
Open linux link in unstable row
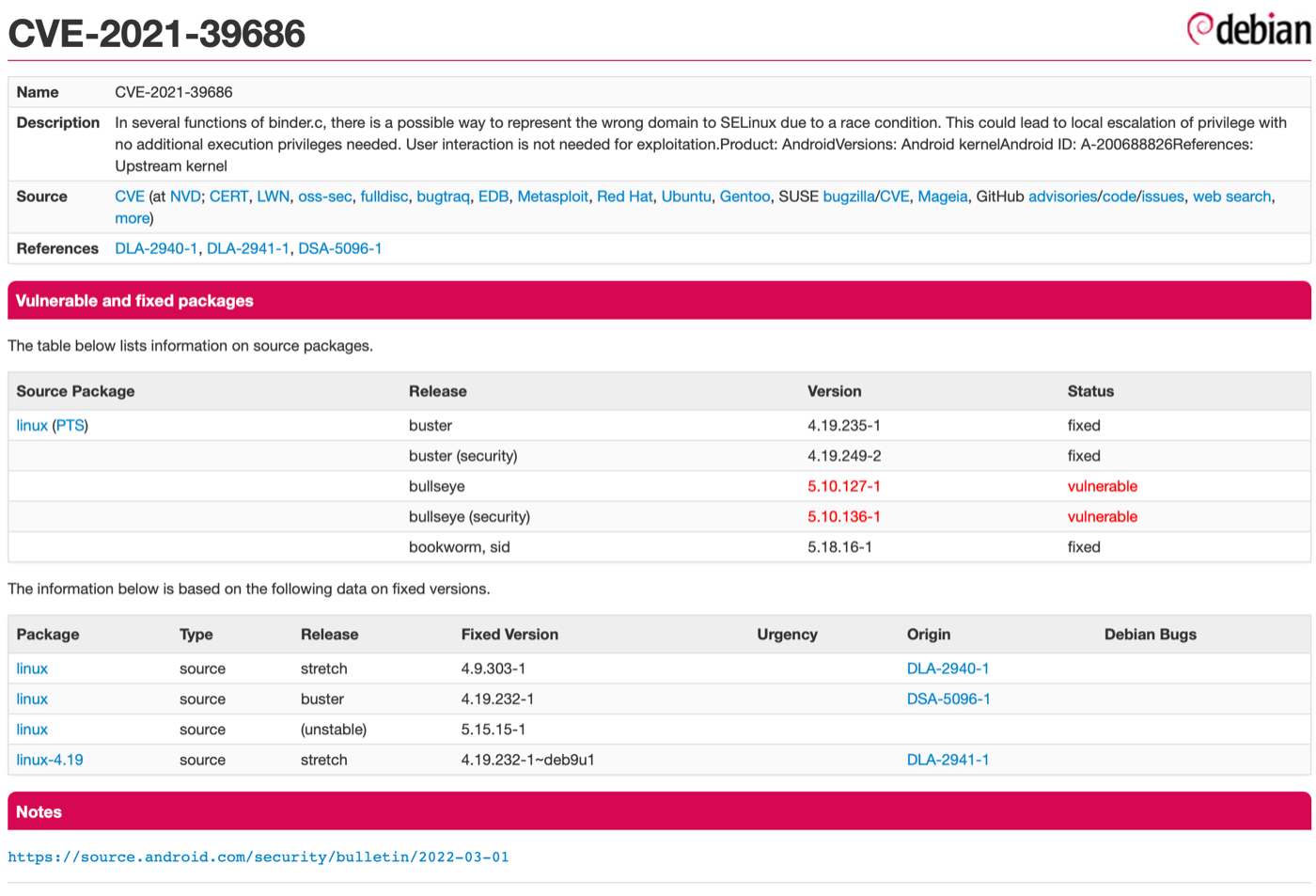[x=32, y=730]
